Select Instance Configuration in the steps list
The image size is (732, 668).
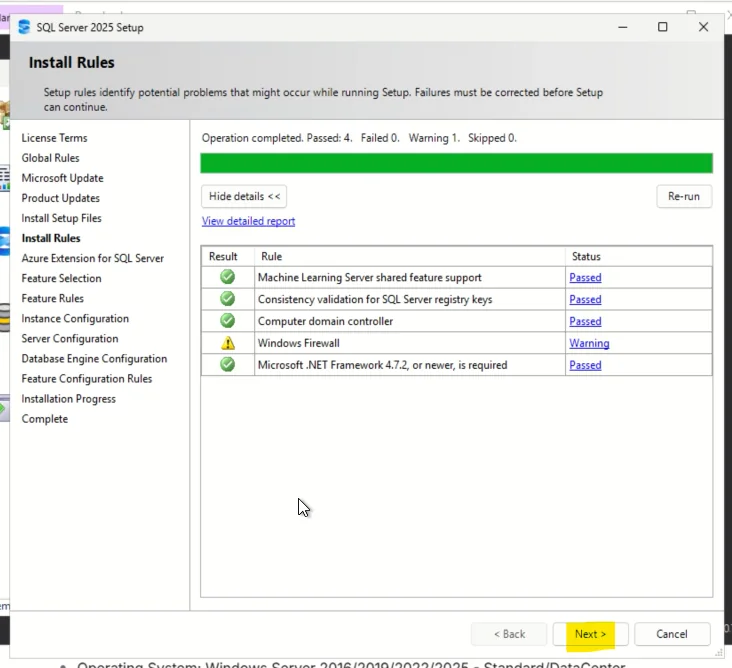coord(75,318)
